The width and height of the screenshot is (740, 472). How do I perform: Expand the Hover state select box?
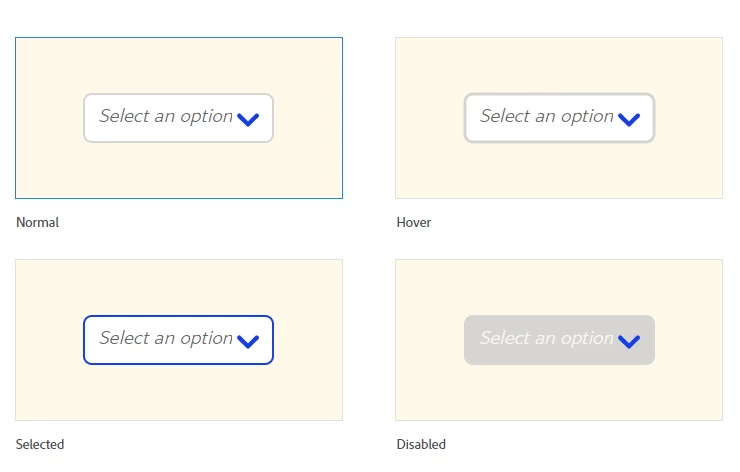click(559, 118)
